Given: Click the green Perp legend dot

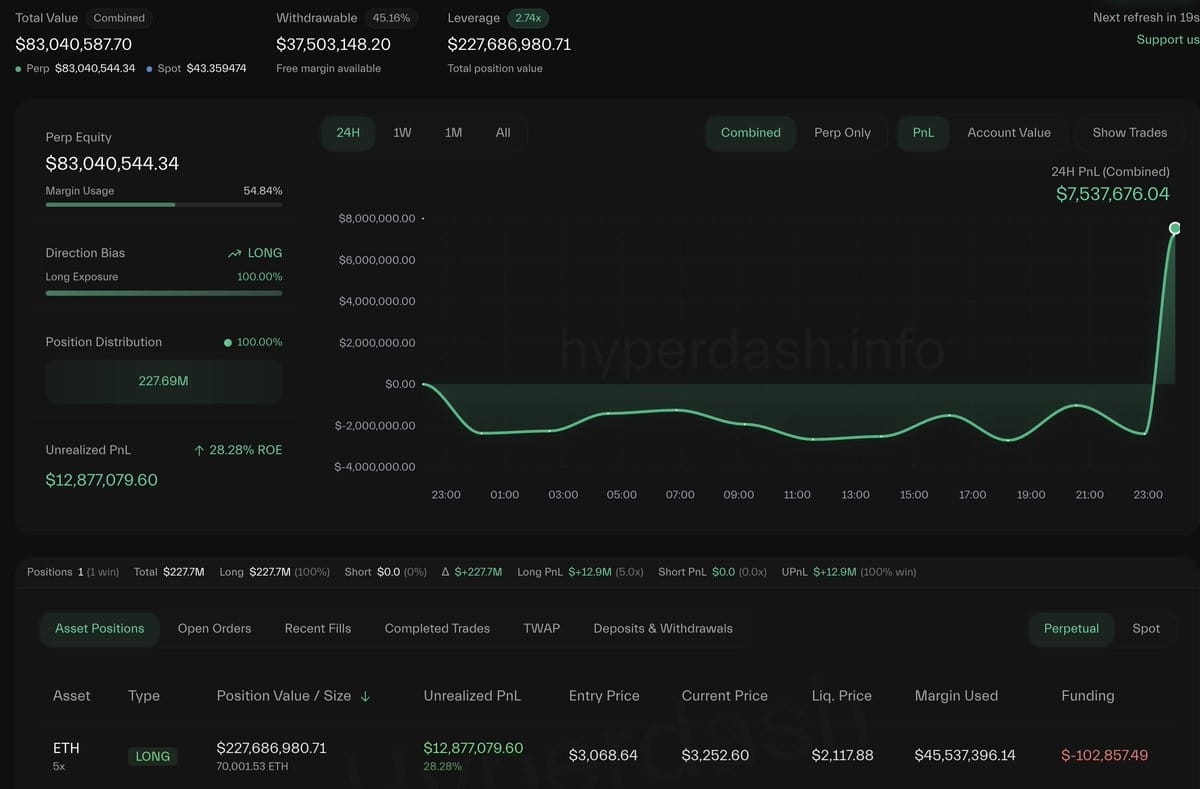Looking at the screenshot, I should tap(19, 69).
